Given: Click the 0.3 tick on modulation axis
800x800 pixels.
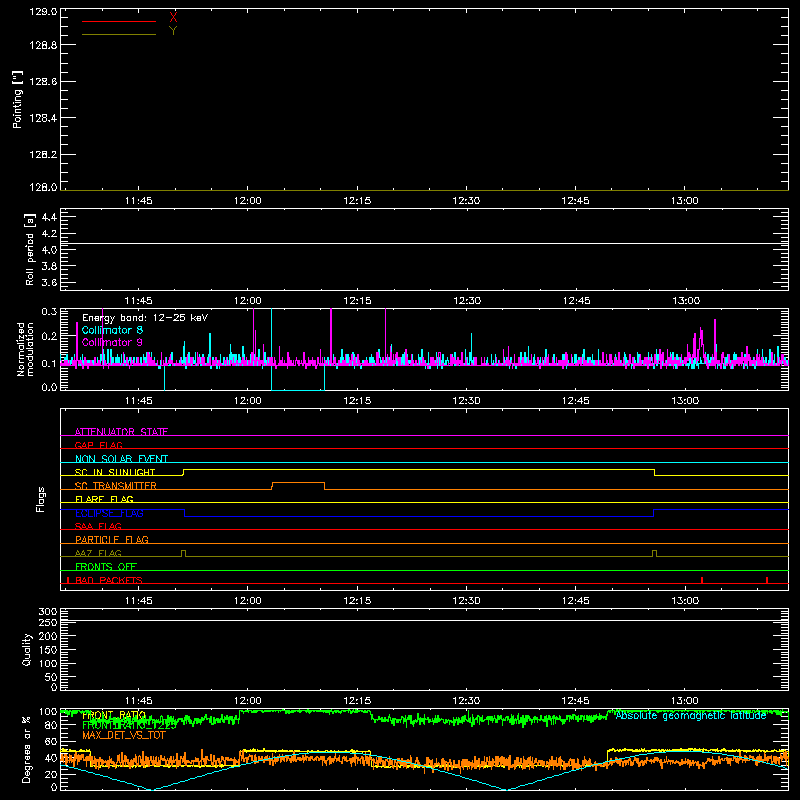Looking at the screenshot, I should [49, 311].
